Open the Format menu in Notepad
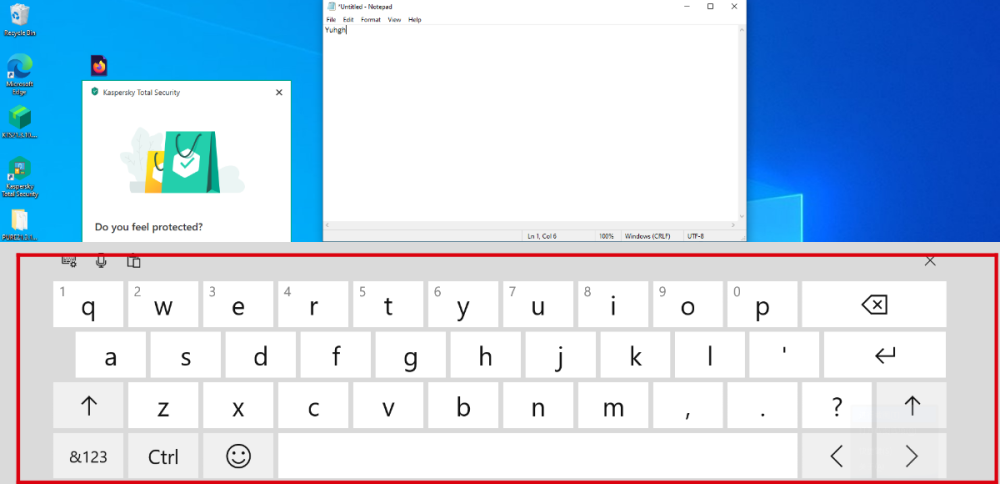The width and height of the screenshot is (1000, 484). pos(371,20)
